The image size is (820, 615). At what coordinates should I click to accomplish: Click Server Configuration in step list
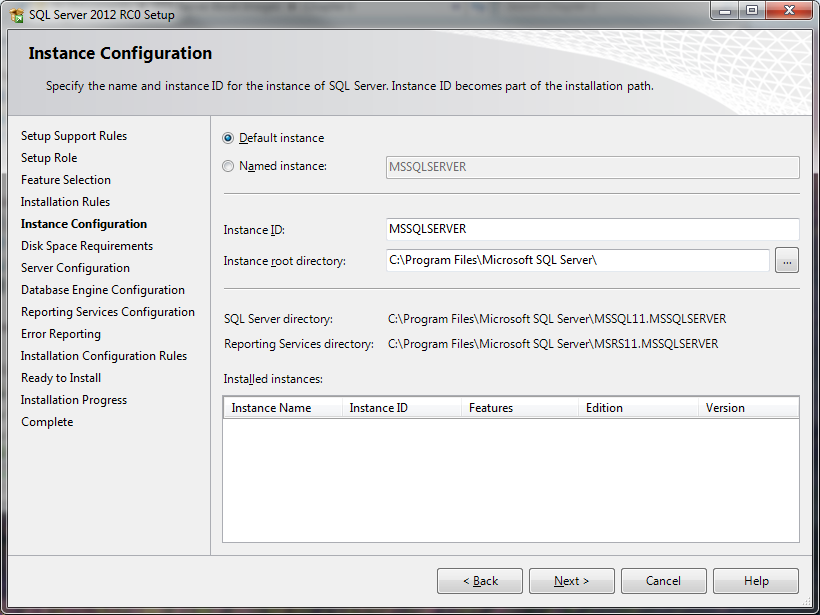click(75, 268)
